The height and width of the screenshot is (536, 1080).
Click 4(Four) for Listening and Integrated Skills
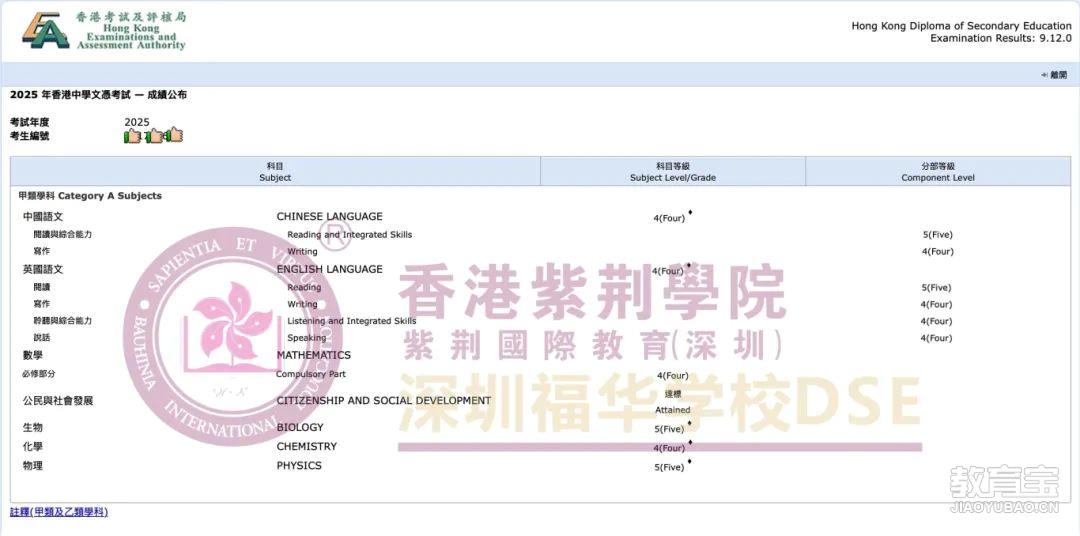[x=936, y=321]
